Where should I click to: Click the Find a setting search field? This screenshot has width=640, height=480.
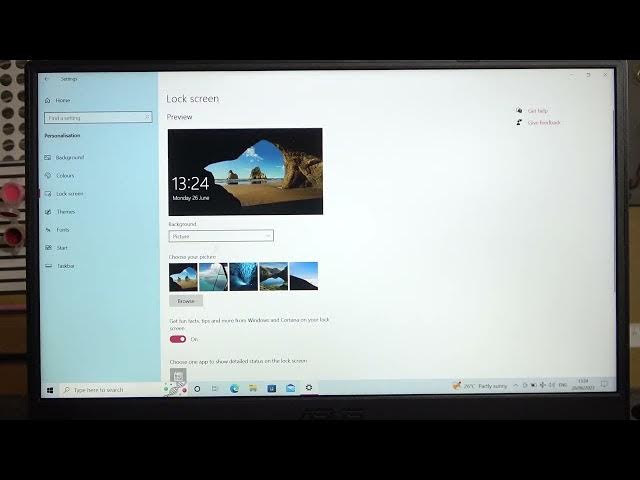point(98,118)
